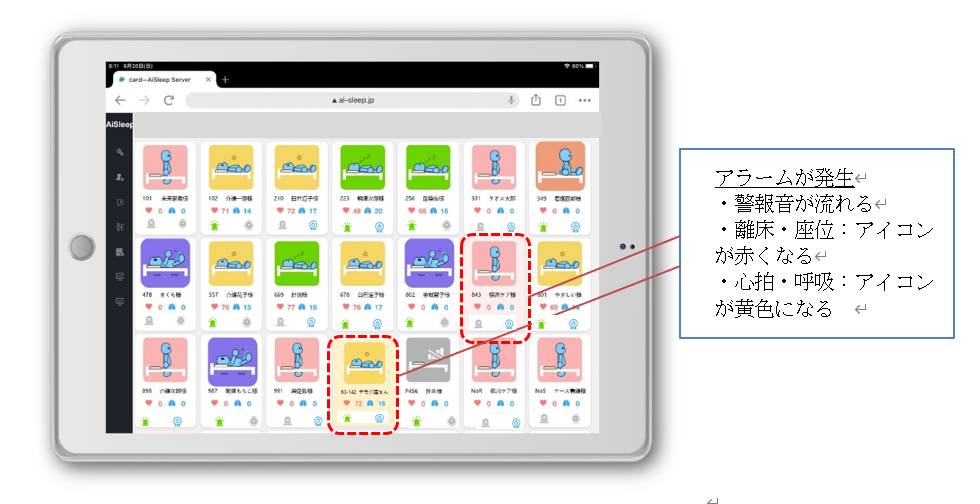Reload the ai-sleep.jp page
Image resolution: width=980 pixels, height=504 pixels.
tap(169, 100)
